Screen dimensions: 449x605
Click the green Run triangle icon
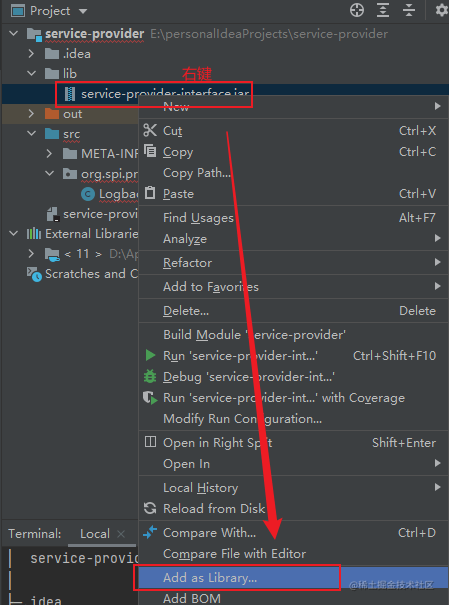coord(150,355)
